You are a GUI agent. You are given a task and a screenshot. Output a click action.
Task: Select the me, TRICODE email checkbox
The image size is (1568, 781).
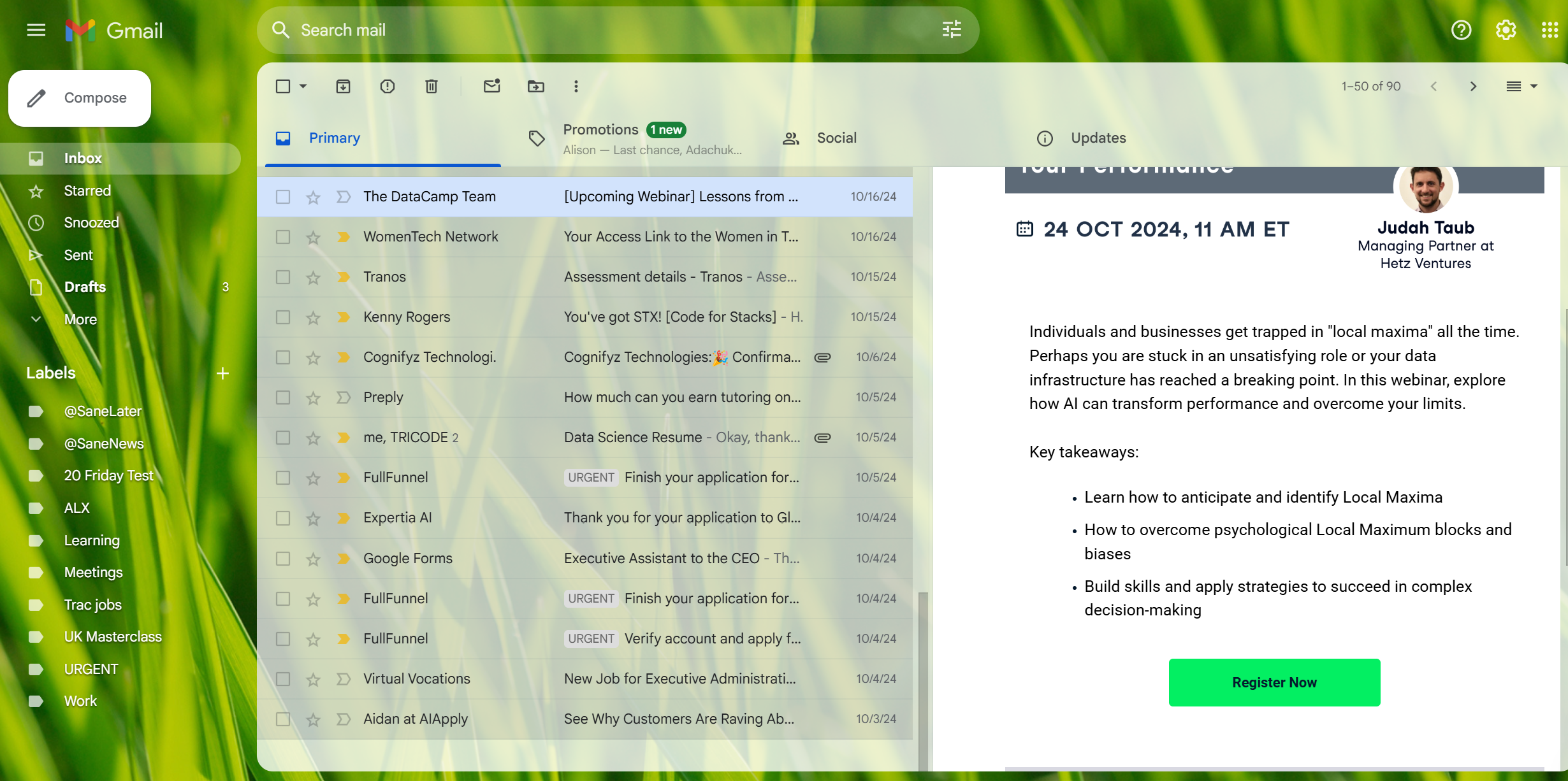click(x=283, y=438)
